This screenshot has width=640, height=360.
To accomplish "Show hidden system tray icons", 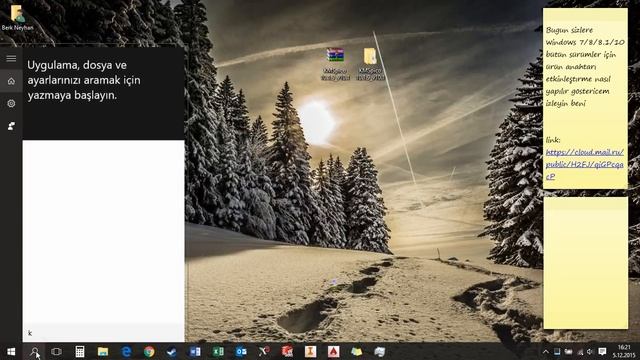I will point(546,351).
